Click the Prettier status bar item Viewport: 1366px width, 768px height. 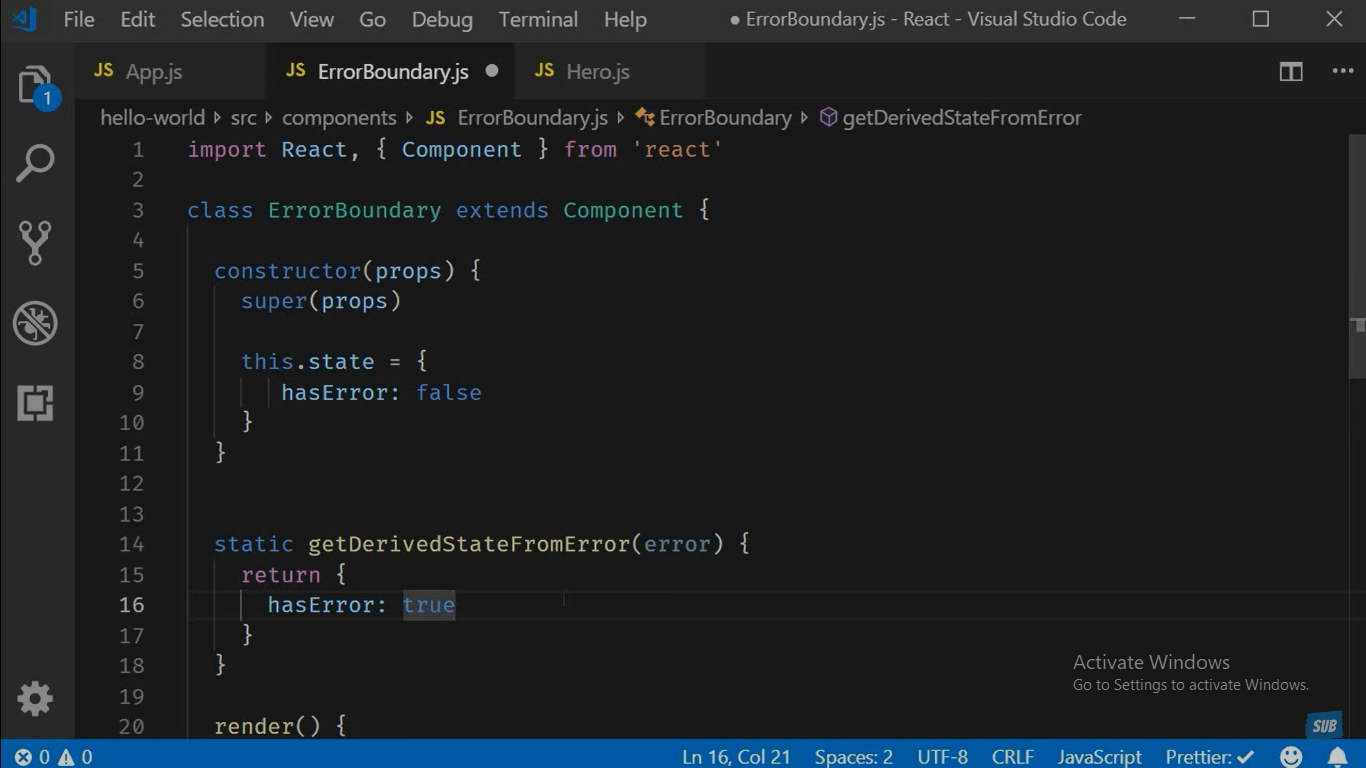tap(1209, 757)
